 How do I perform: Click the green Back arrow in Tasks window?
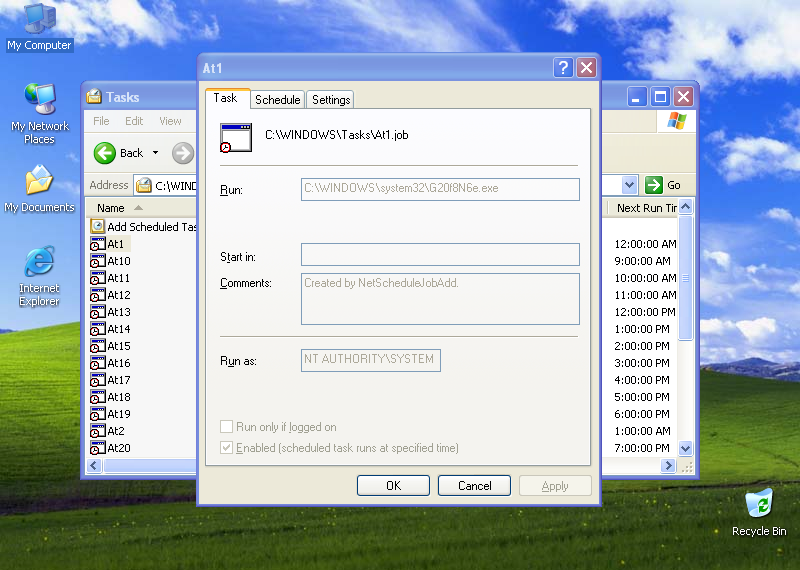[x=105, y=153]
